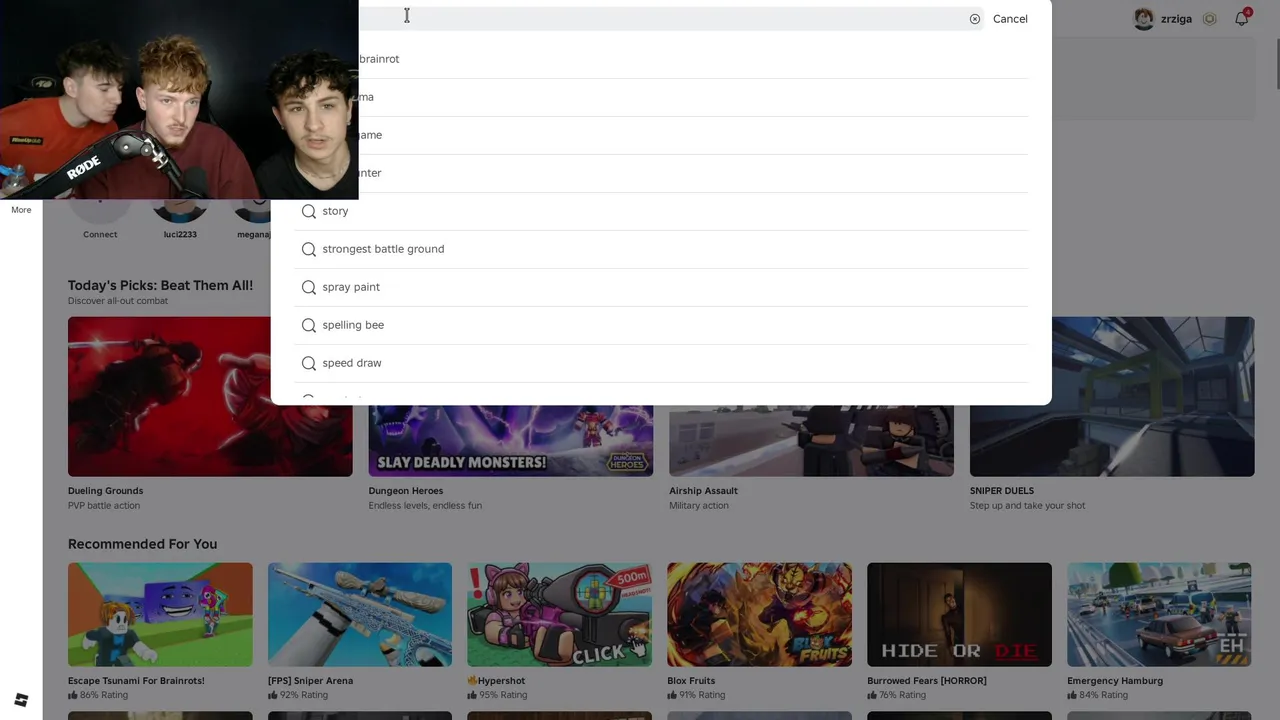Open Airship Assault game thumbnail
This screenshot has width=1280, height=720.
tap(811, 440)
